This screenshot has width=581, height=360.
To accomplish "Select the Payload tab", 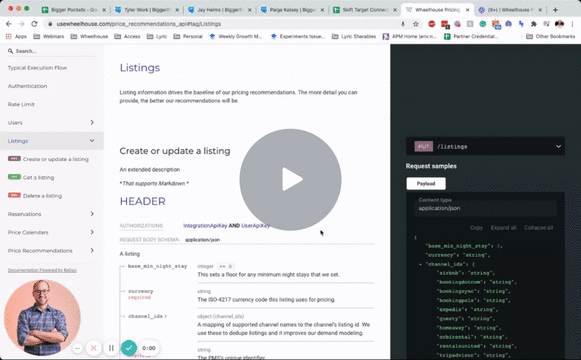I will tap(426, 183).
